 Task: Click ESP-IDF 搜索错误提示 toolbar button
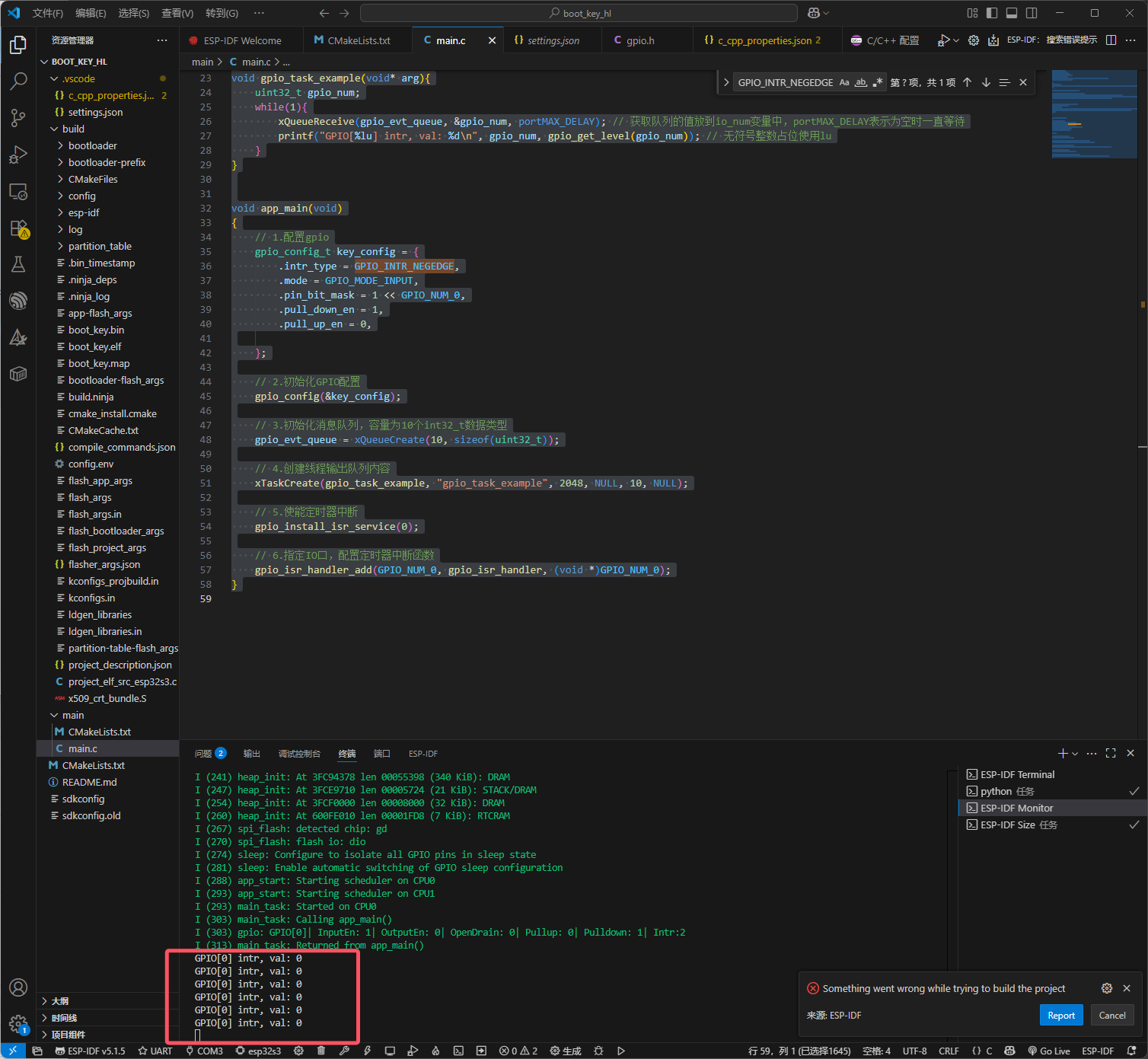click(1051, 40)
